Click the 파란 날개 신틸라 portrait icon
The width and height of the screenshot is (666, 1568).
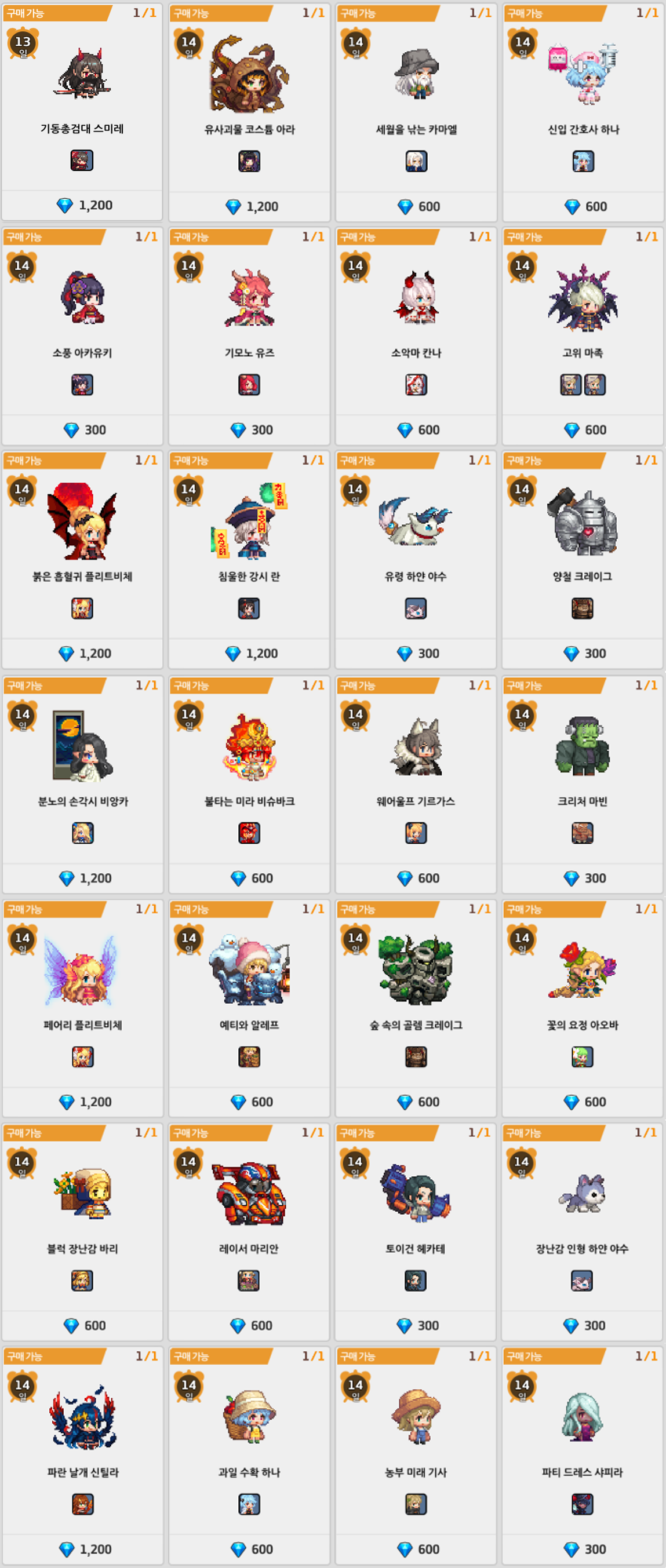point(83,1504)
